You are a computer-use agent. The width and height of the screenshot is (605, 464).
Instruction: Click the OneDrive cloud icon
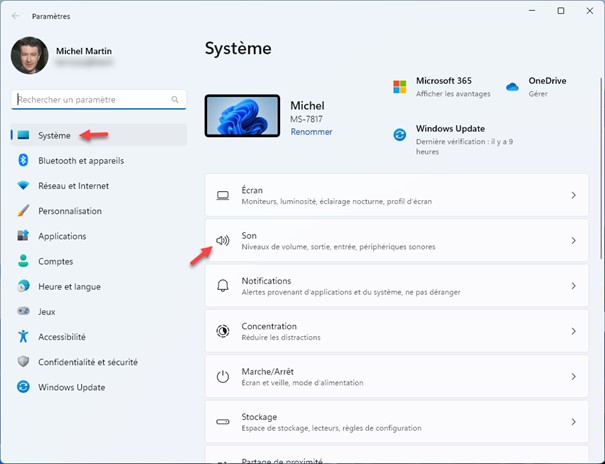[513, 86]
